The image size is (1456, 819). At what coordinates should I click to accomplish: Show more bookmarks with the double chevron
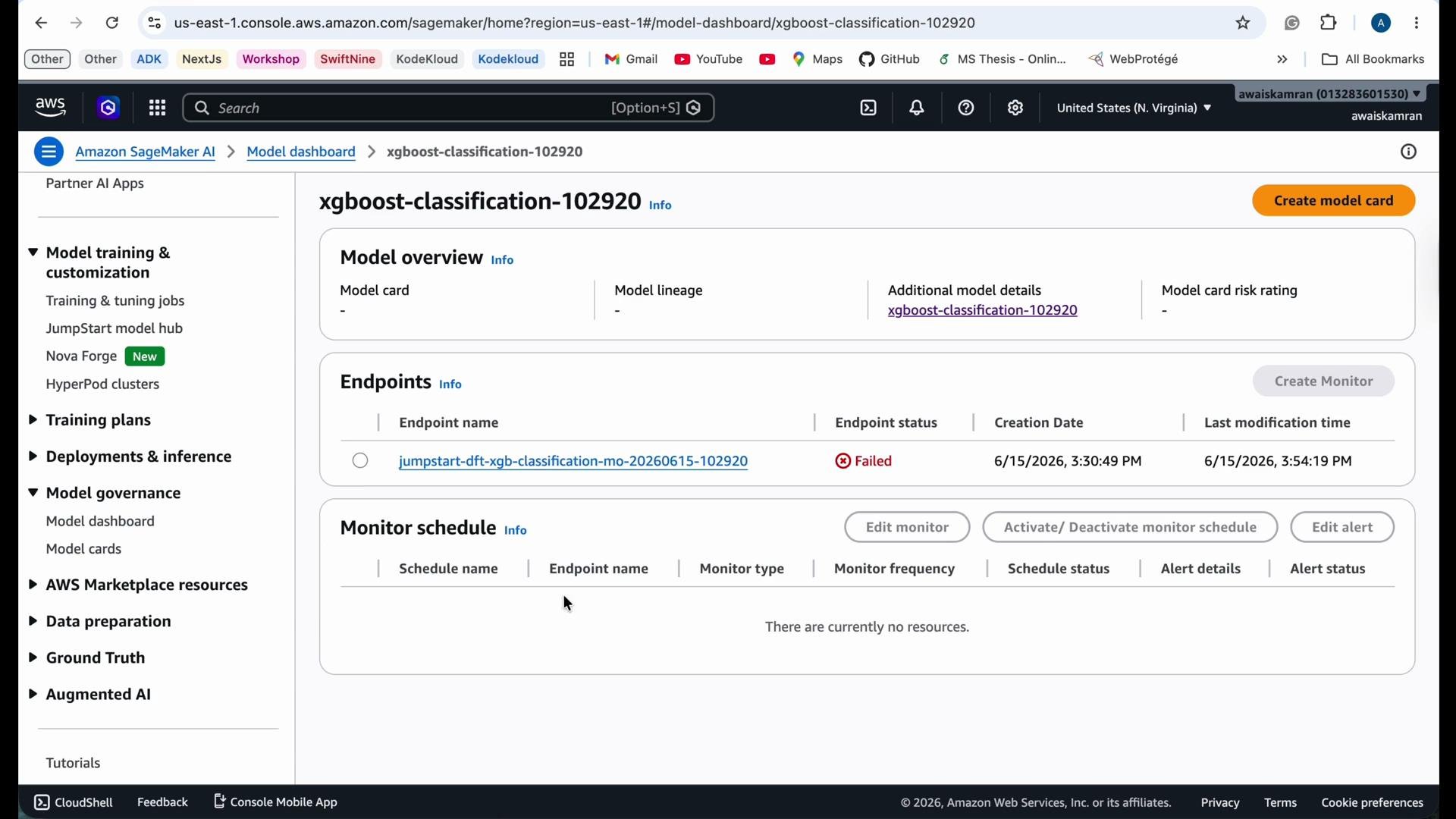pyautogui.click(x=1283, y=60)
